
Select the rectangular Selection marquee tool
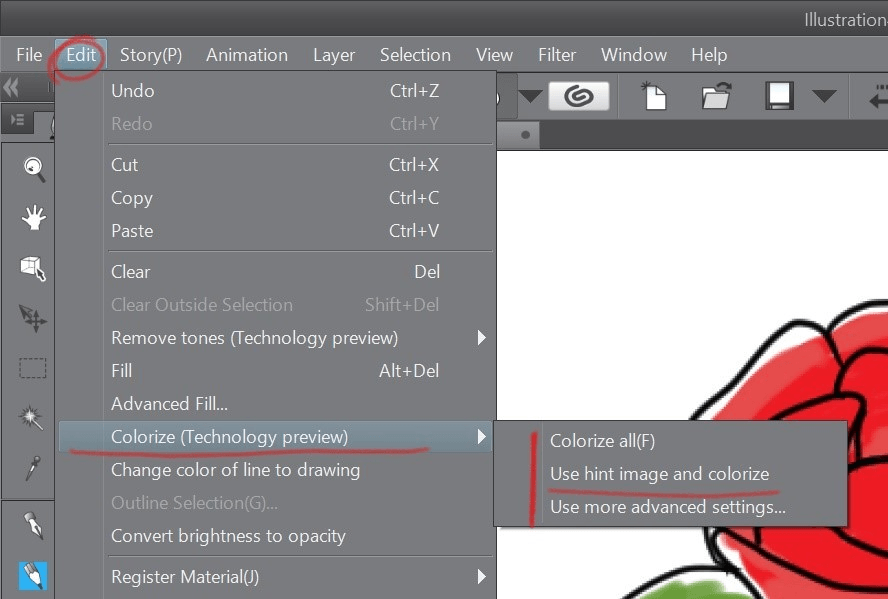point(33,368)
